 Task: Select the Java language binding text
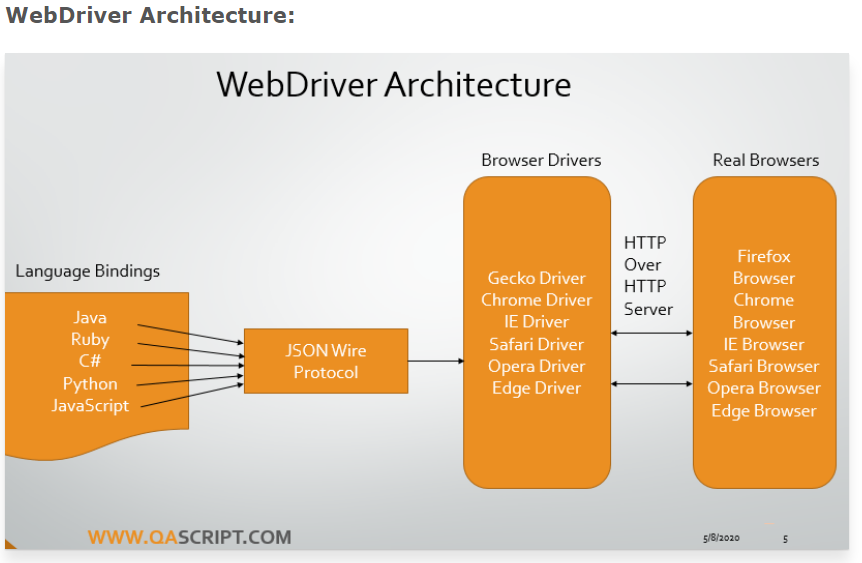(90, 318)
